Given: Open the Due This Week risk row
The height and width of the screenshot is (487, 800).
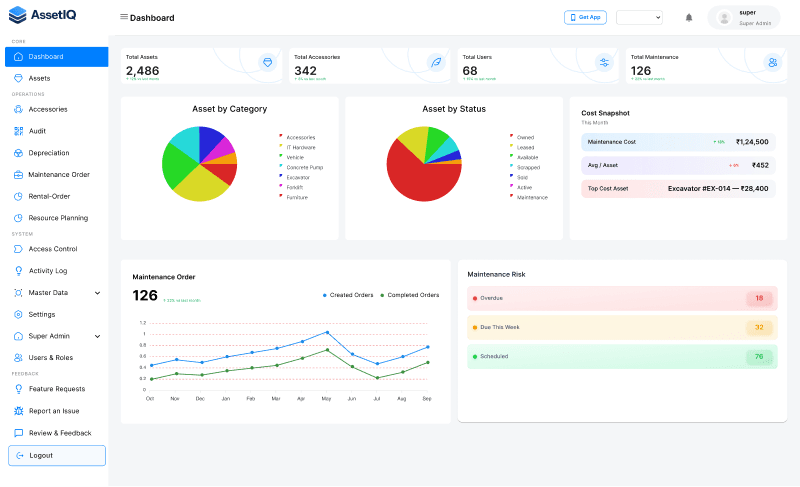Looking at the screenshot, I should pos(622,327).
